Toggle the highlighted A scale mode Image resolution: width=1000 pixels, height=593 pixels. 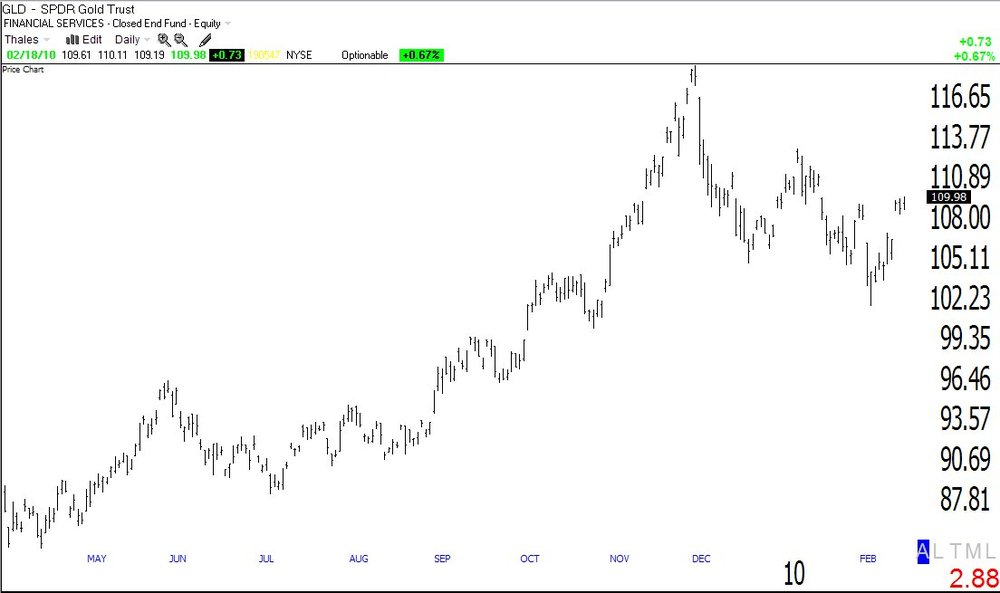923,552
